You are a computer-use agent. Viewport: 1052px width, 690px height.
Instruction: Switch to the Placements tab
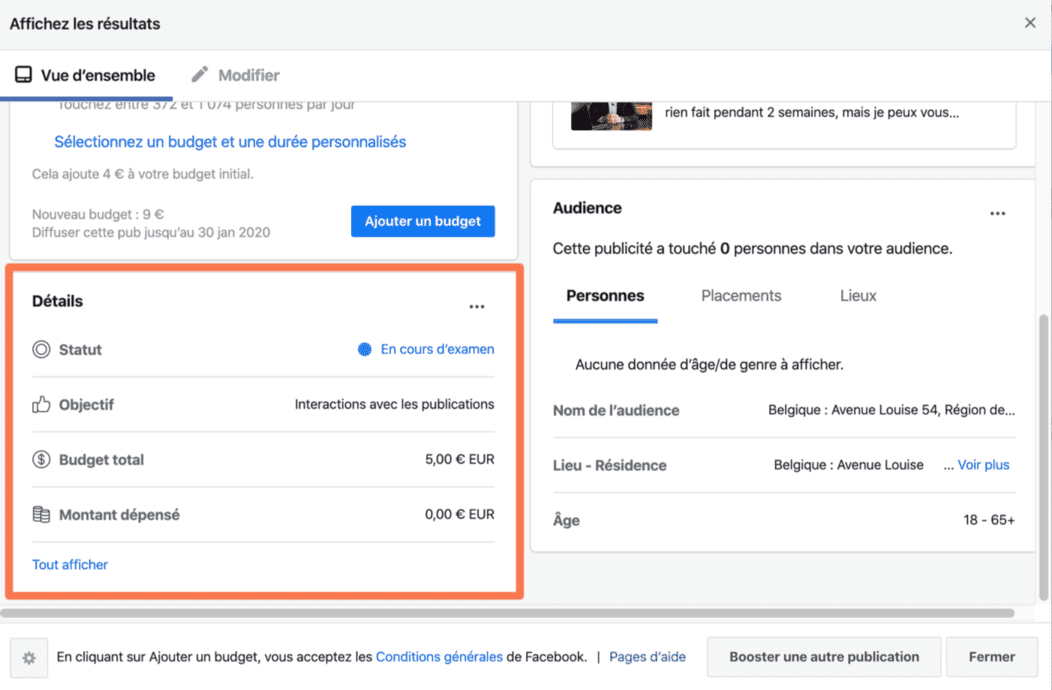tap(741, 296)
